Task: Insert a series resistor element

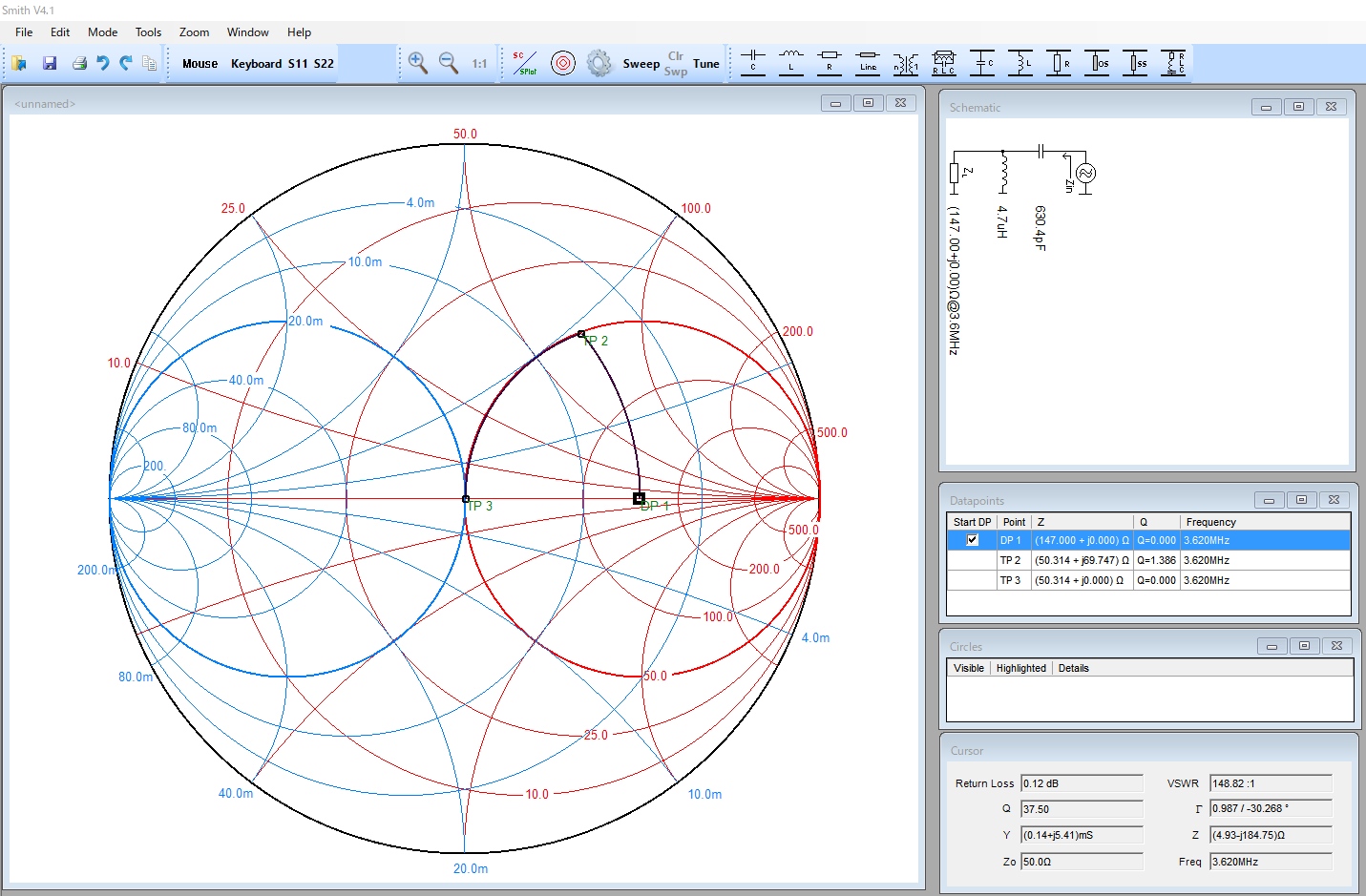Action: click(x=830, y=63)
